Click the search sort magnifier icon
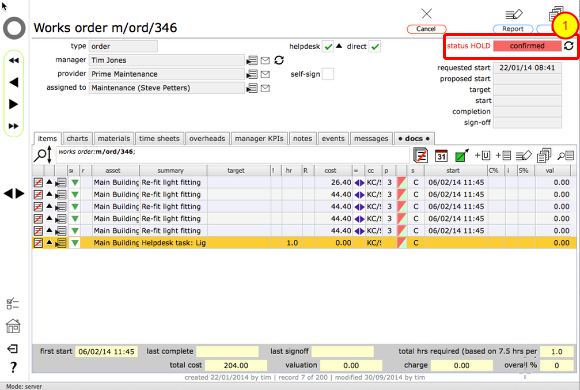Image resolution: width=580 pixels, height=390 pixels. (x=43, y=155)
